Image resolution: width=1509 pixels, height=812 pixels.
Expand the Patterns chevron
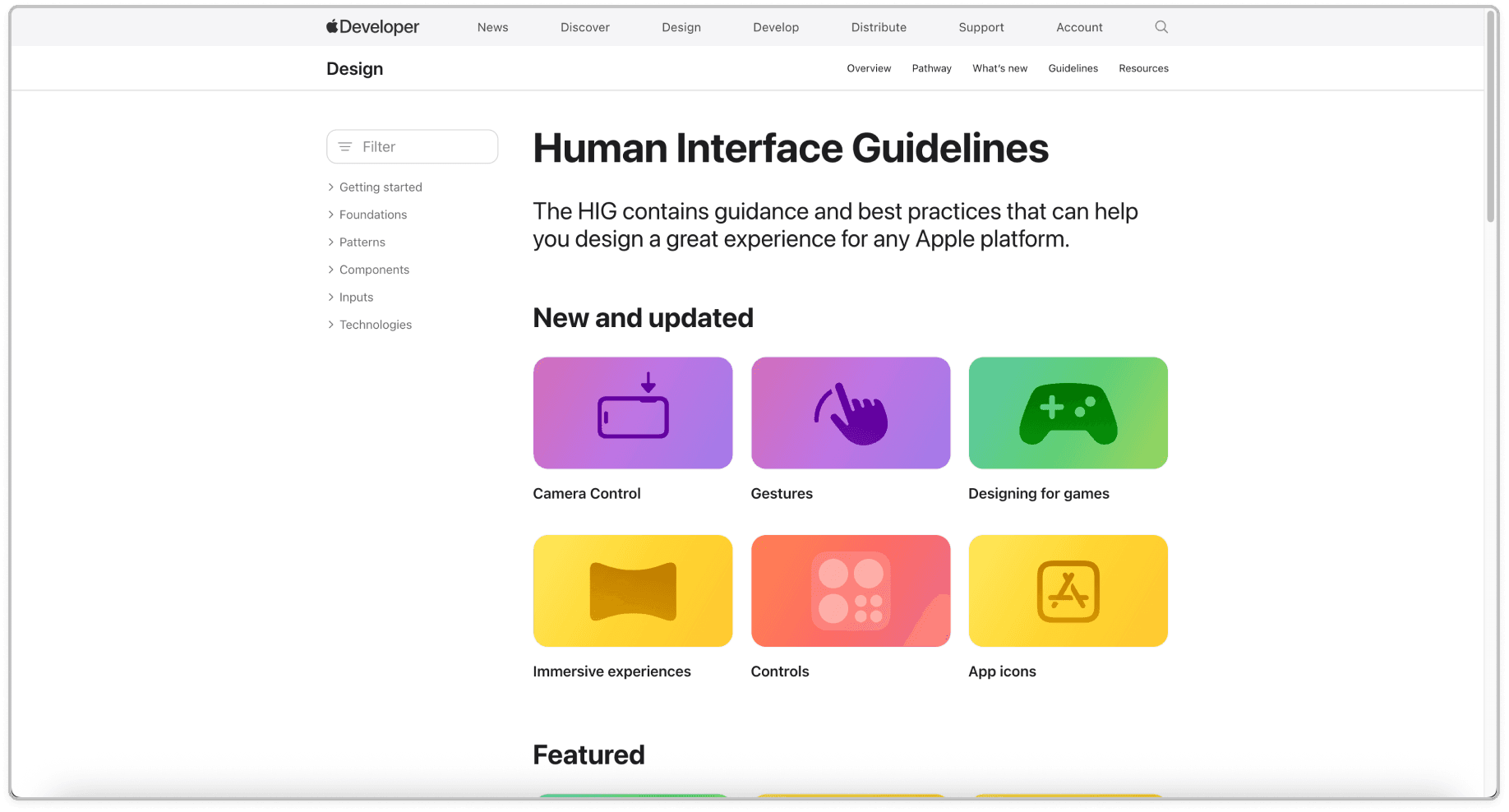tap(331, 242)
